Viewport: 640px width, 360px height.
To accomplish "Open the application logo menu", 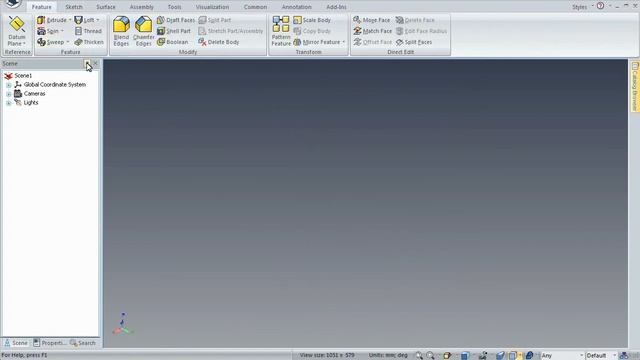I will [13, 4].
